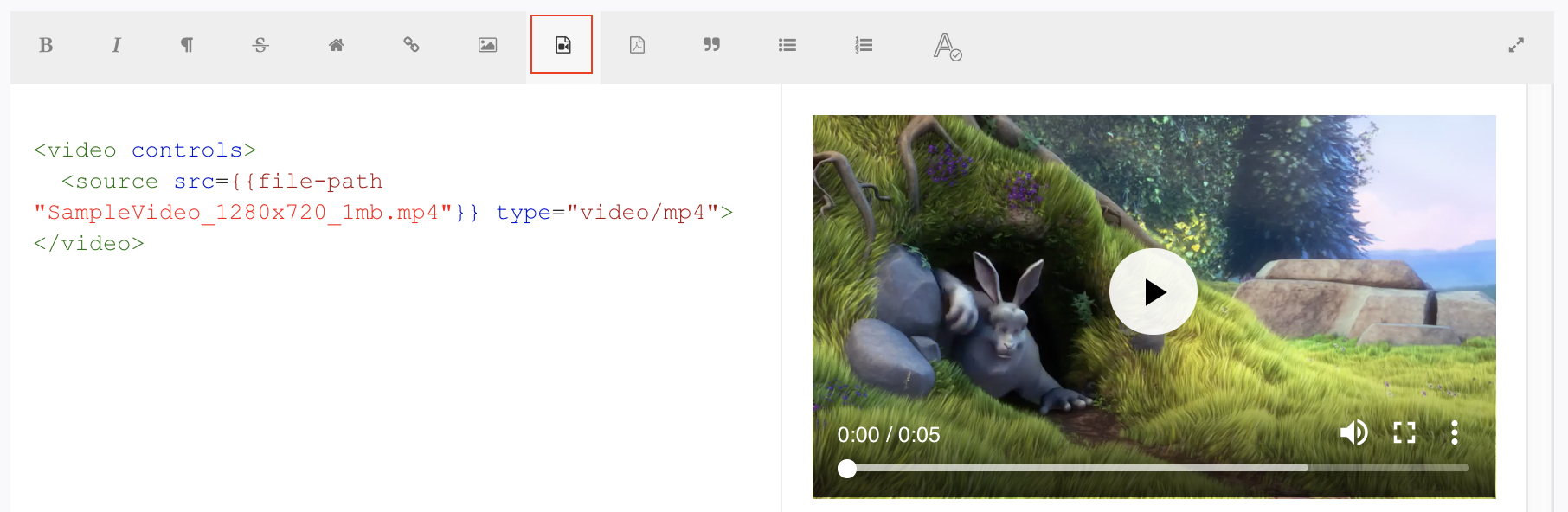This screenshot has height=512, width=1568.
Task: Click the highlighted video file icon
Action: 562,45
